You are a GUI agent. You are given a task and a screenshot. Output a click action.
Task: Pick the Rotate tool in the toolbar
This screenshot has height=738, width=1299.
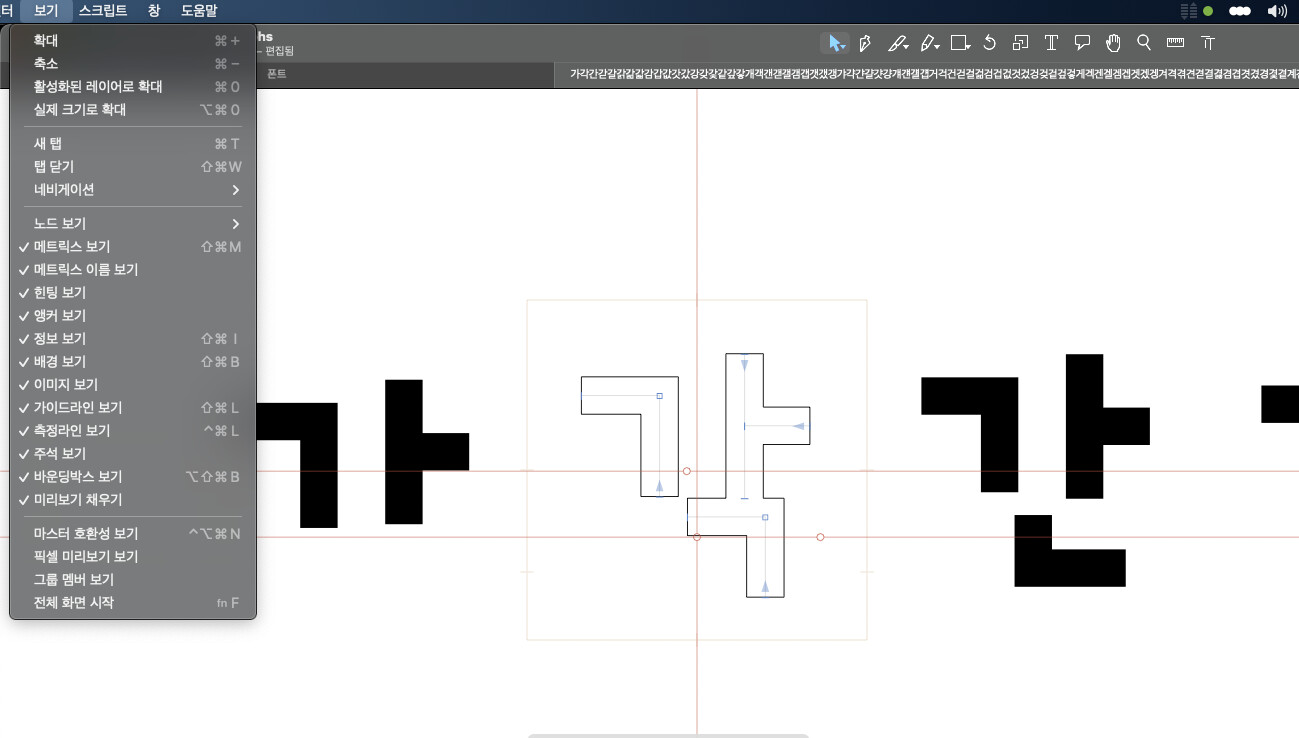coord(989,43)
